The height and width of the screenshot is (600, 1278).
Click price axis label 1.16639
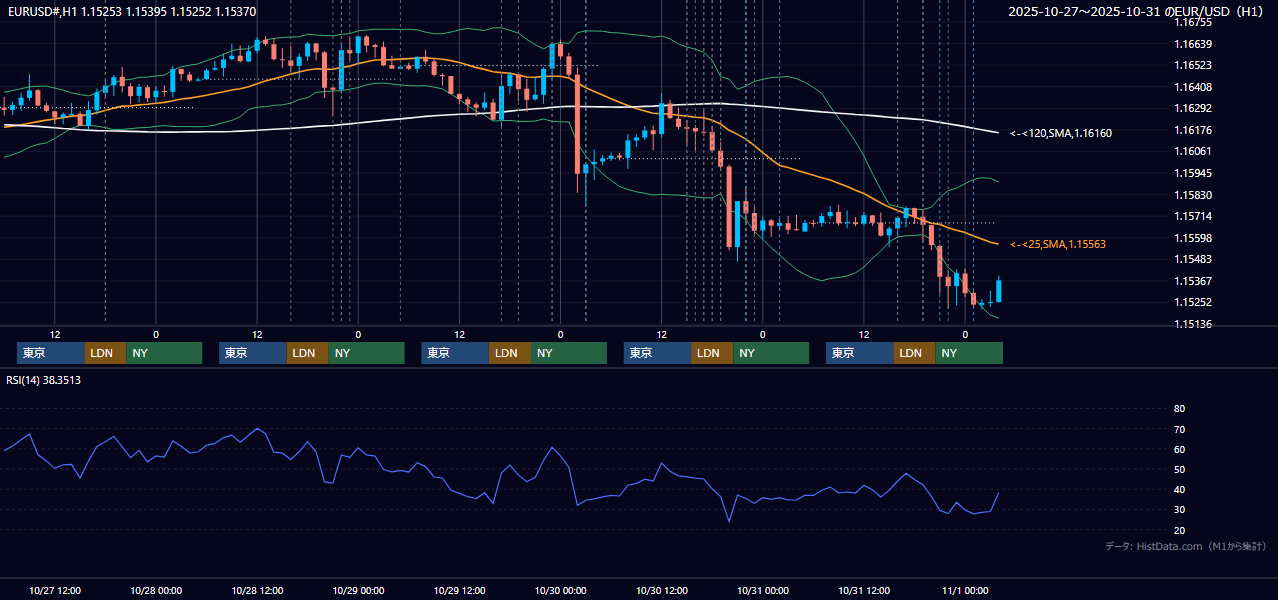pos(1193,44)
